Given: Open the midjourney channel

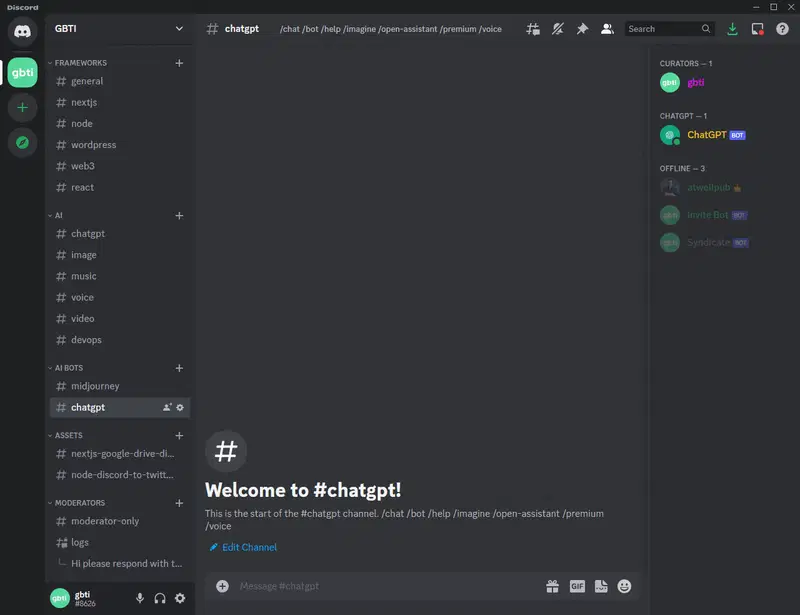Looking at the screenshot, I should 120,387.
